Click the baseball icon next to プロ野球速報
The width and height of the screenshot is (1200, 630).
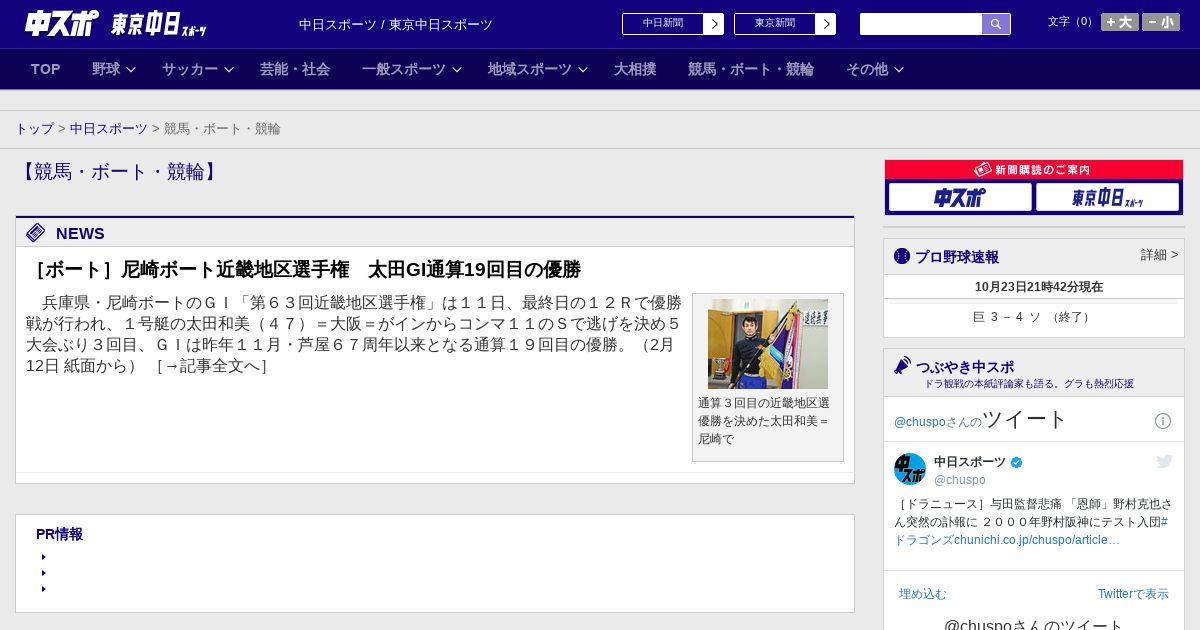point(902,256)
